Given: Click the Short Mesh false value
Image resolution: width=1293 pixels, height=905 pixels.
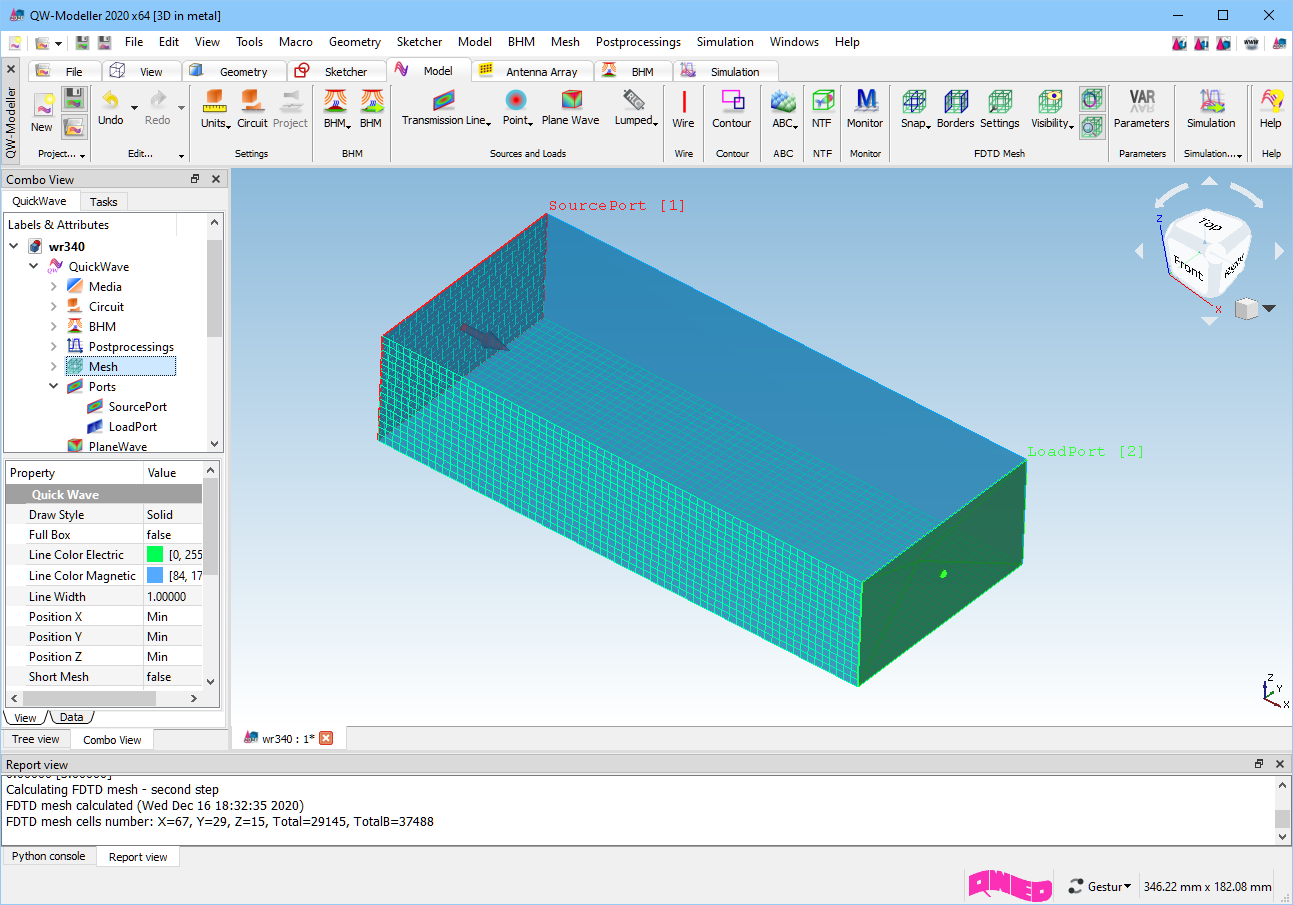Looking at the screenshot, I should click(x=173, y=677).
